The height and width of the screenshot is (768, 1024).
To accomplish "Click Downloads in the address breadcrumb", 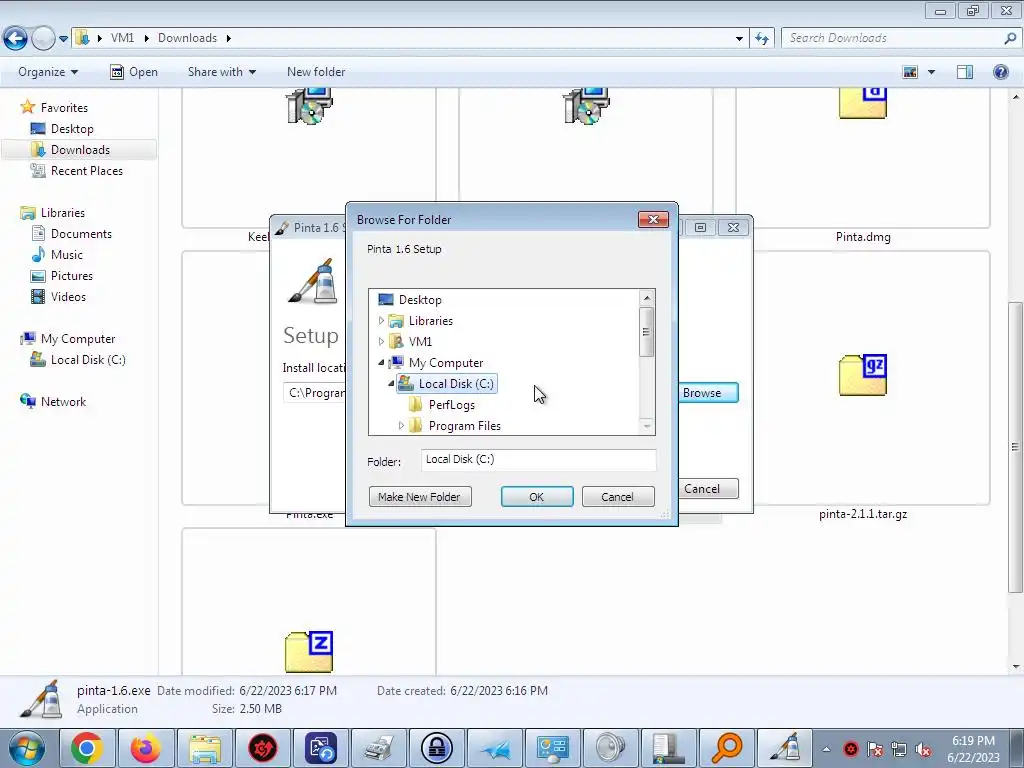I will click(x=187, y=38).
